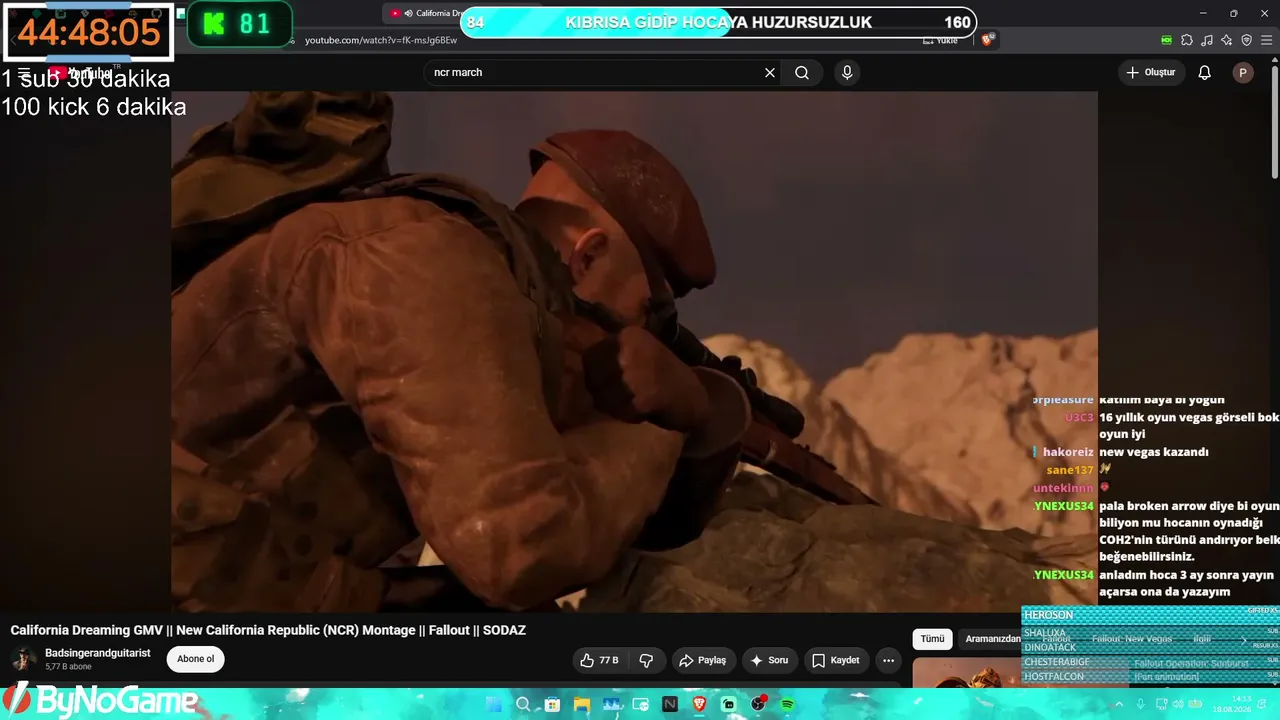The width and height of the screenshot is (1280, 720).
Task: Open Badsingerandguitarist channel avatar
Action: click(x=23, y=659)
